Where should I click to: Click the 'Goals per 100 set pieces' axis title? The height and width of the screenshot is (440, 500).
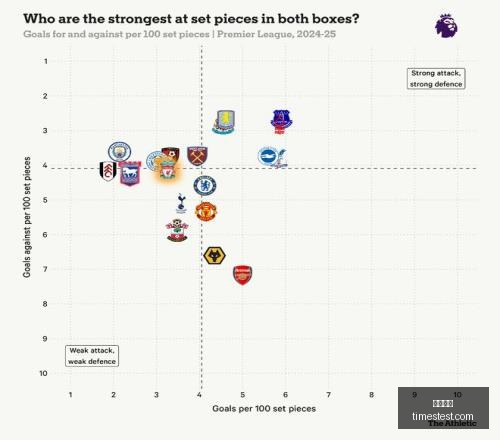pyautogui.click(x=264, y=409)
